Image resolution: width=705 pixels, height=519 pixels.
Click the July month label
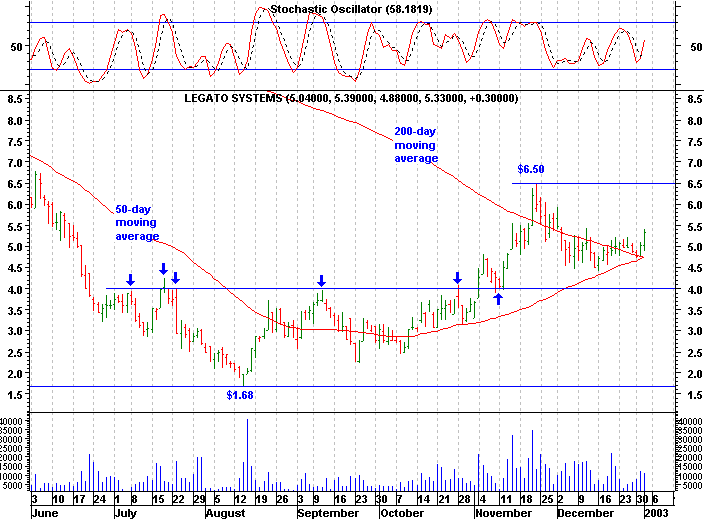pyautogui.click(x=125, y=513)
